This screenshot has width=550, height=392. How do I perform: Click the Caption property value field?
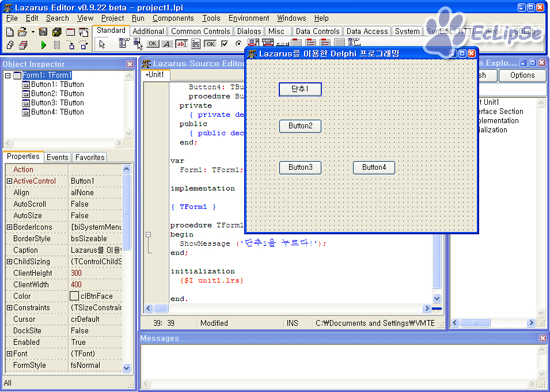[96, 250]
